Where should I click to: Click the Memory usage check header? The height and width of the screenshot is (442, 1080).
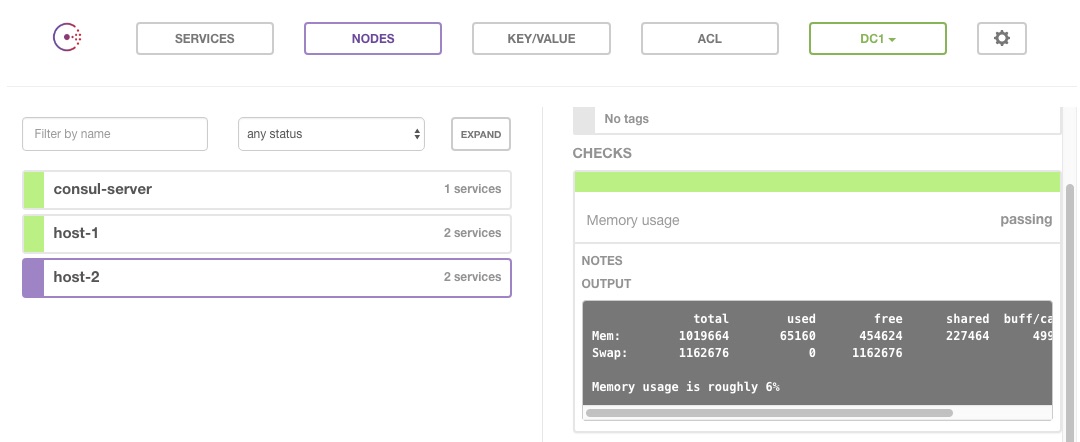817,220
